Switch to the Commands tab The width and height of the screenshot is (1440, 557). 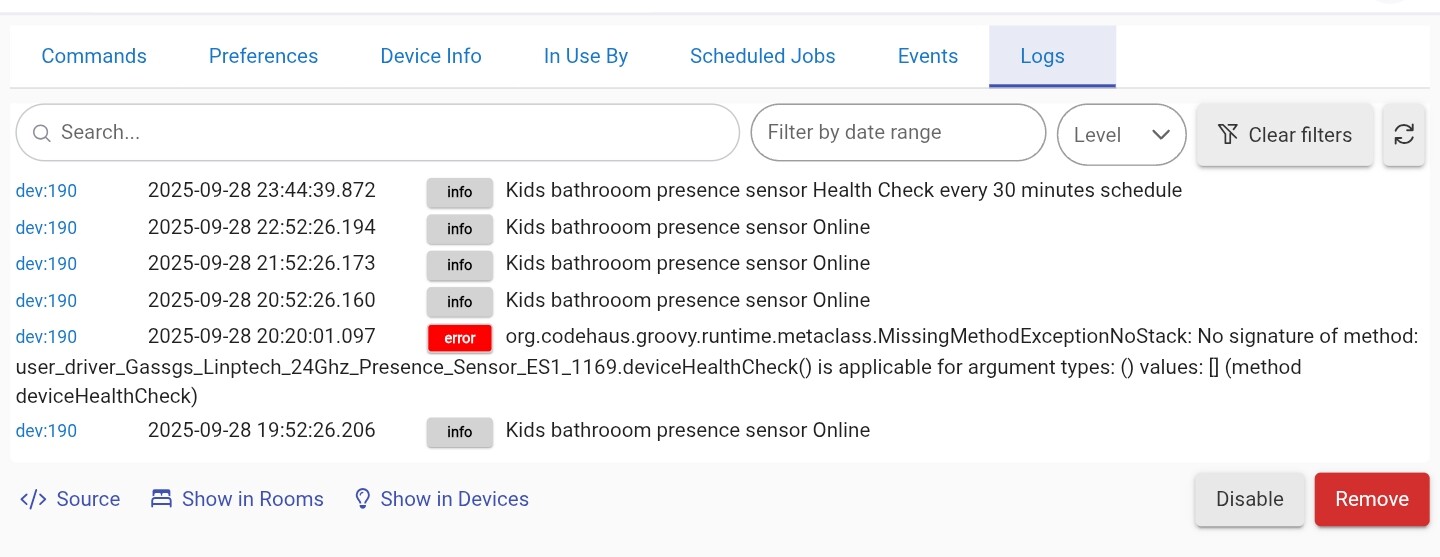pyautogui.click(x=94, y=56)
